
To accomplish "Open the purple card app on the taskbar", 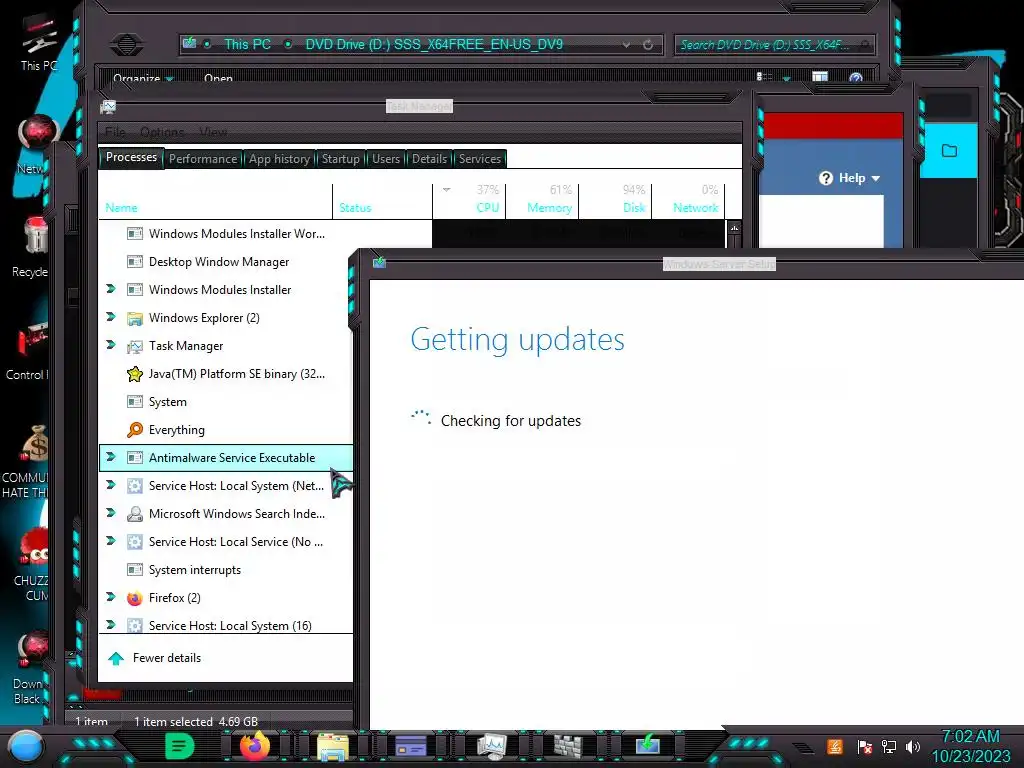I will pyautogui.click(x=411, y=746).
